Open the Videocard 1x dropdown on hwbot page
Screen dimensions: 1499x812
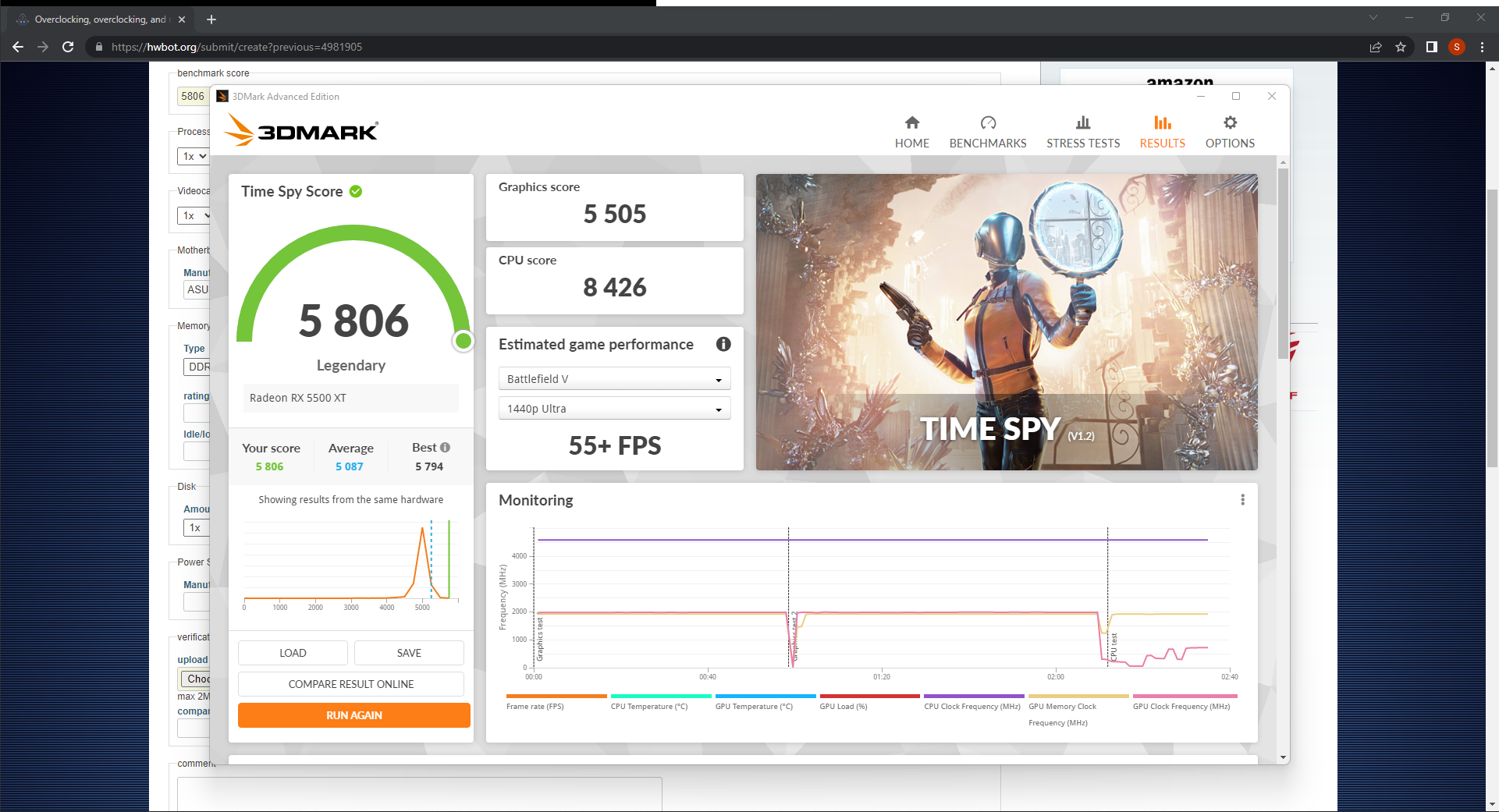click(x=194, y=215)
